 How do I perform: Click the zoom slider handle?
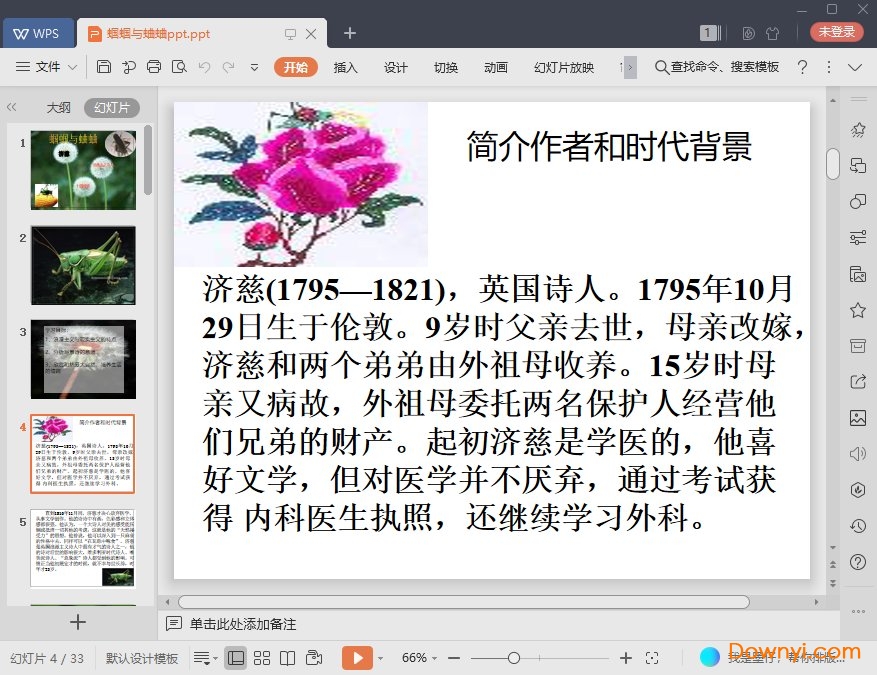click(513, 658)
